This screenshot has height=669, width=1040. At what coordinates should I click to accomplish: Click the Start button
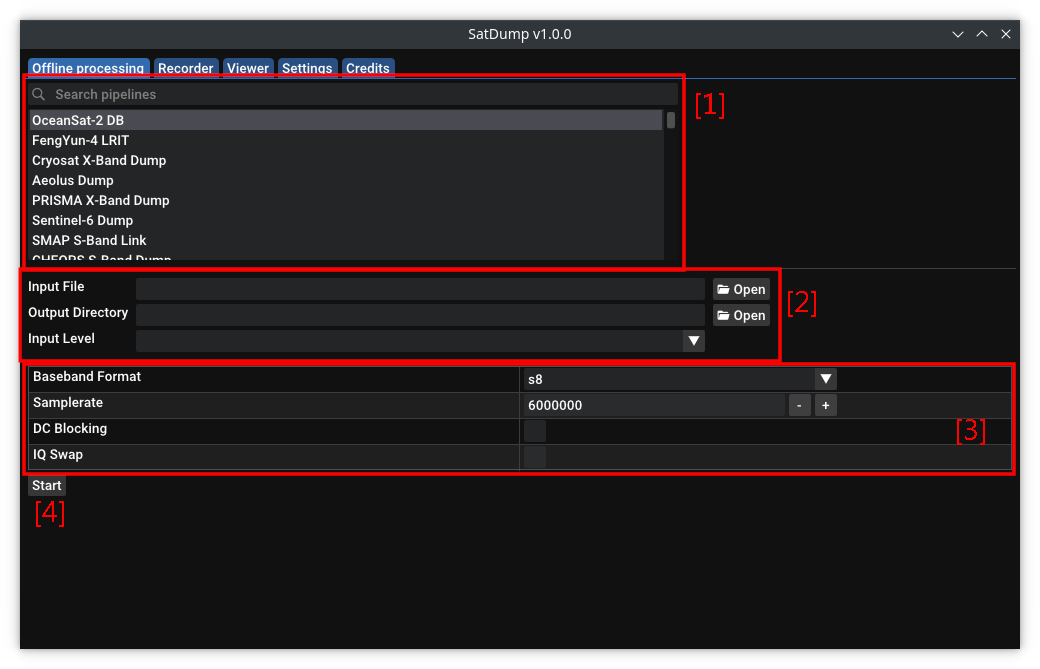46,485
